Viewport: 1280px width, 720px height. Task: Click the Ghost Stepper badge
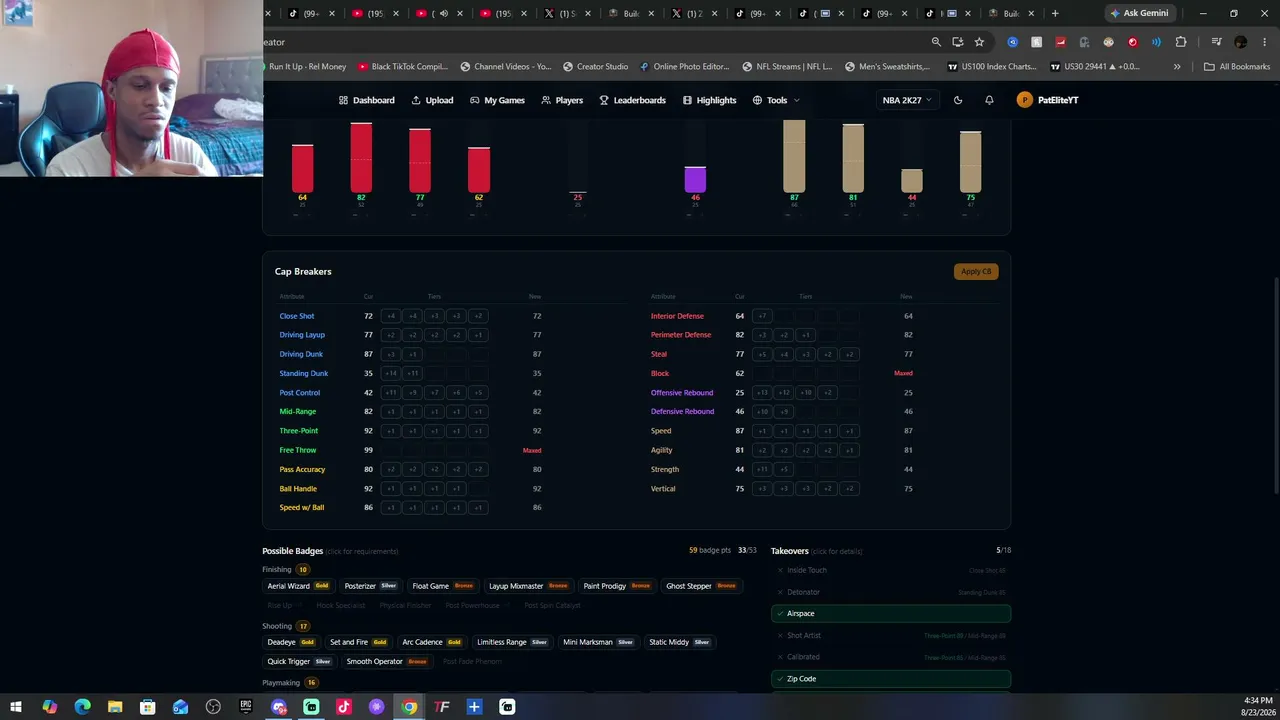701,586
